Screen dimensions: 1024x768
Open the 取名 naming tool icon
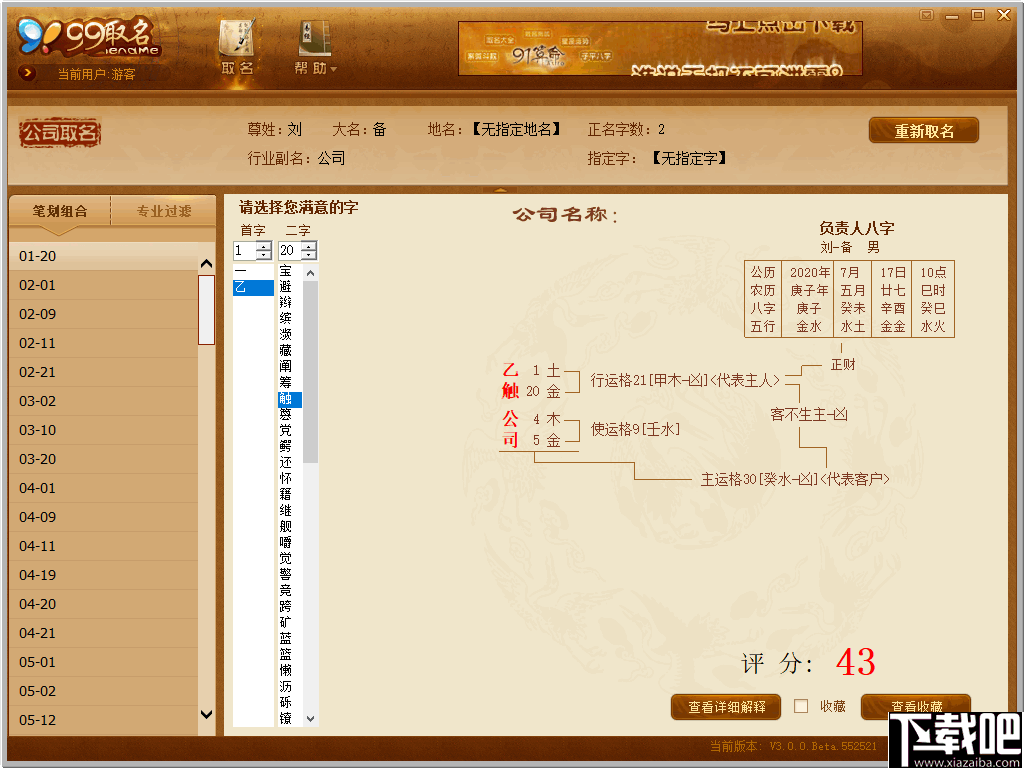[237, 47]
